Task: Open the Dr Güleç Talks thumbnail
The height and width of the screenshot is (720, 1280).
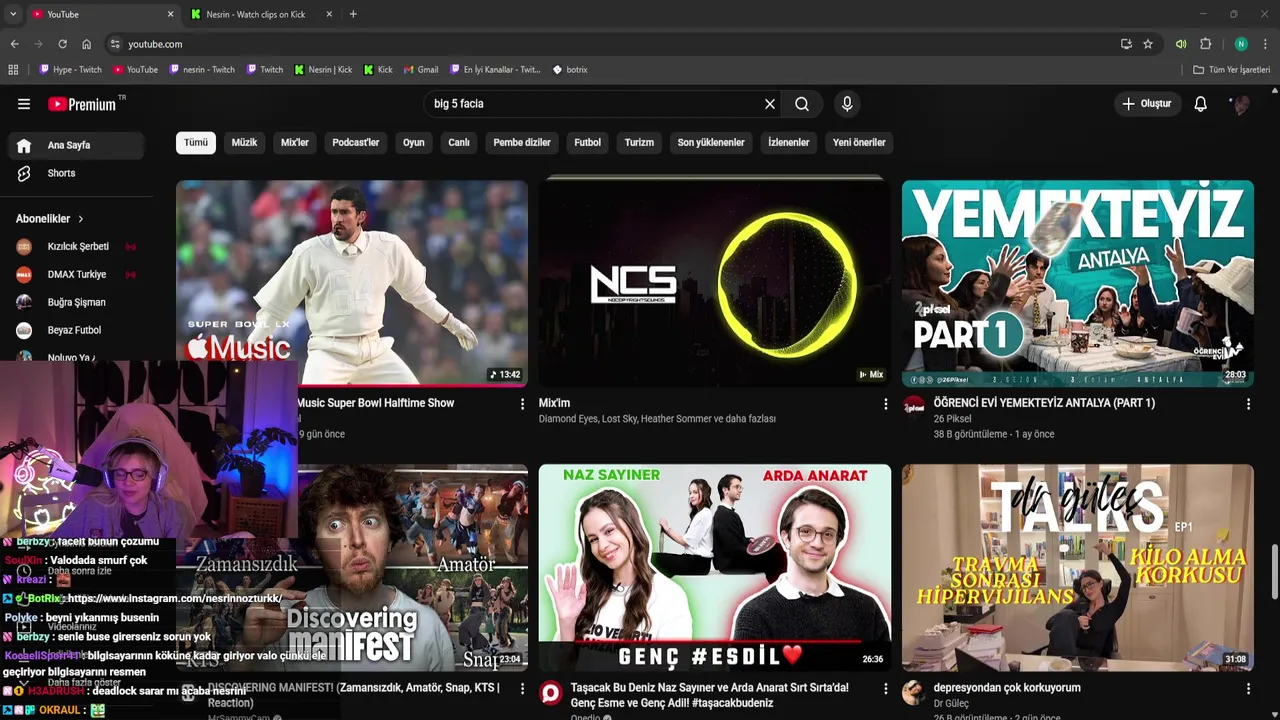Action: coord(1077,567)
